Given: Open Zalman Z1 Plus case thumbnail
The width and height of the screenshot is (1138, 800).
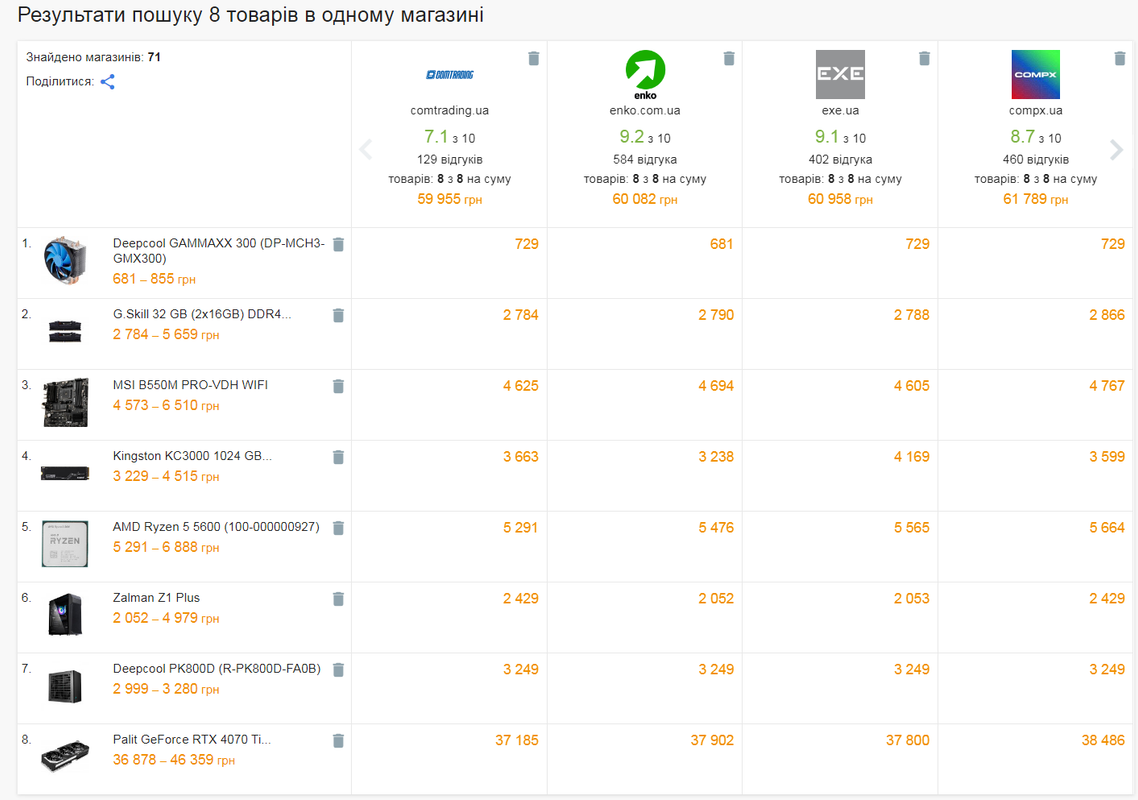Looking at the screenshot, I should (x=65, y=614).
